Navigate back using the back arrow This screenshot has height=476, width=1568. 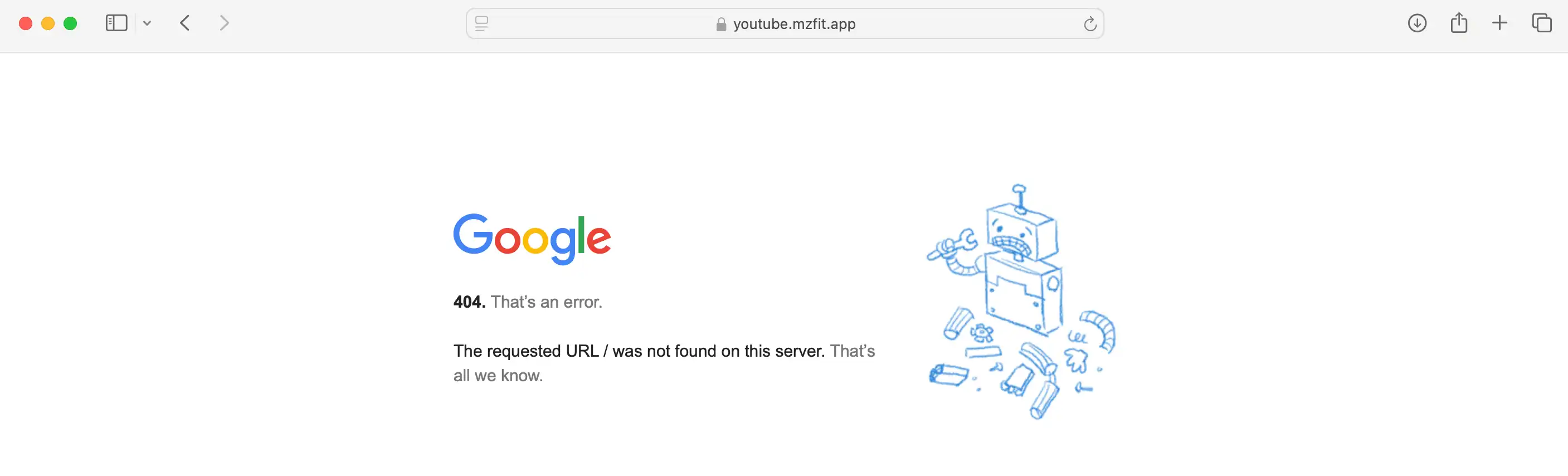pyautogui.click(x=184, y=23)
